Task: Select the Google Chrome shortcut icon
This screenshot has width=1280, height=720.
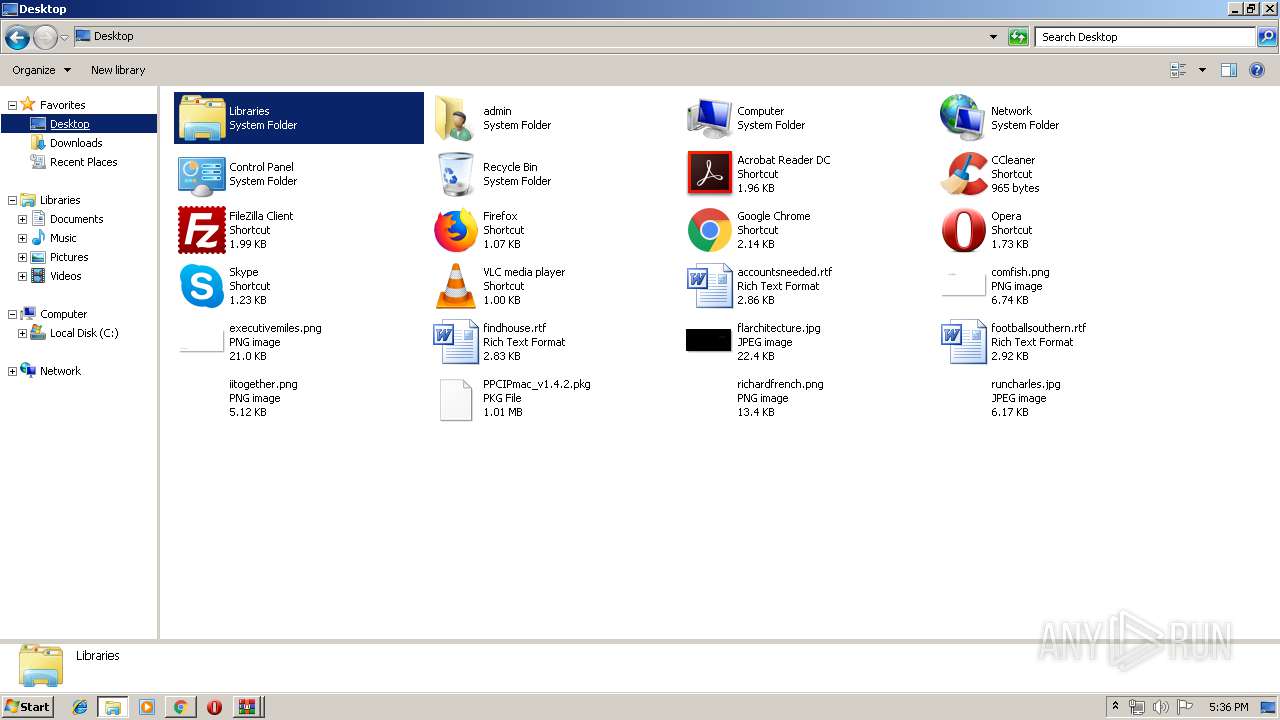Action: 709,230
